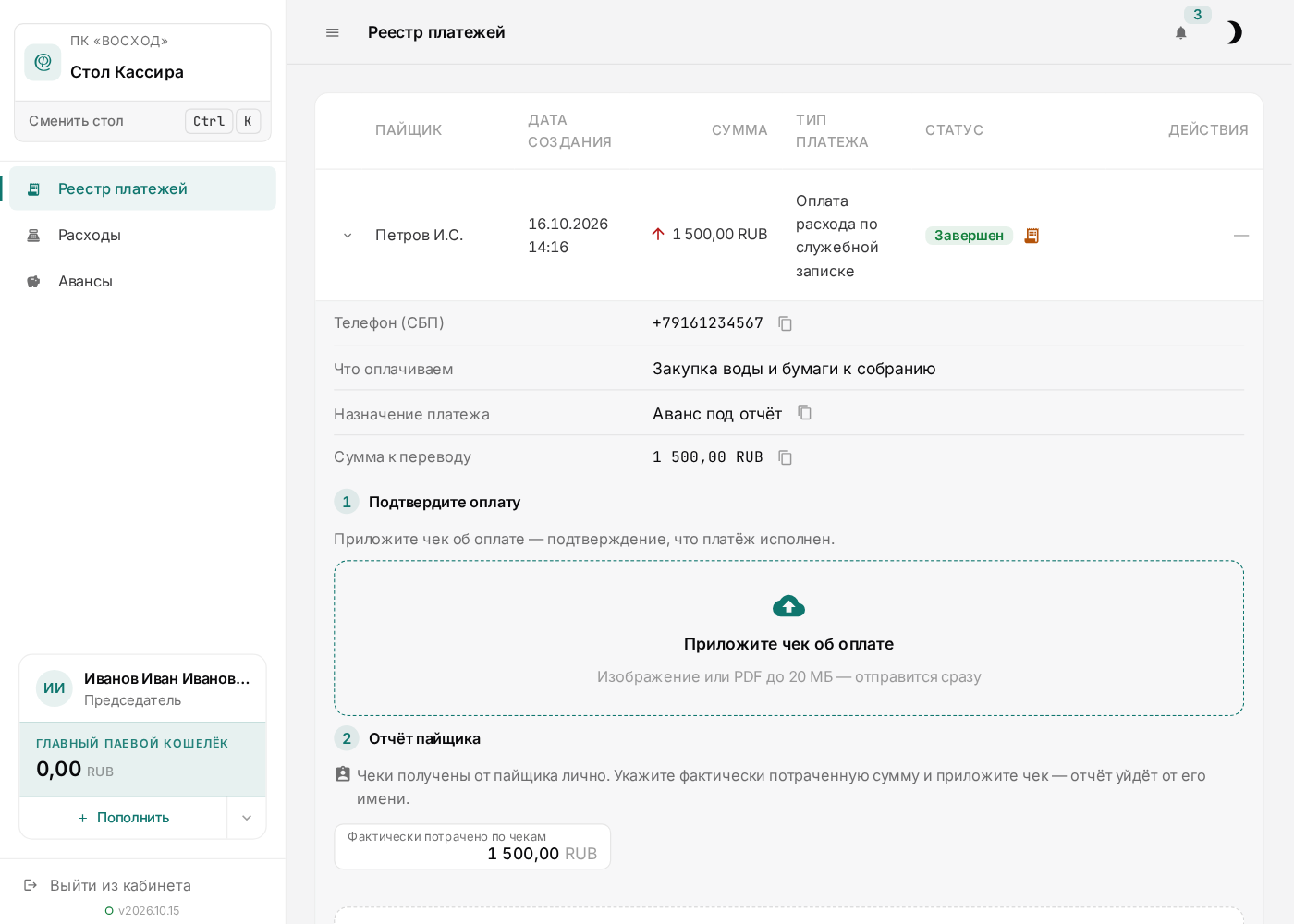Copy Аванс под отчёт payment purpose

805,413
